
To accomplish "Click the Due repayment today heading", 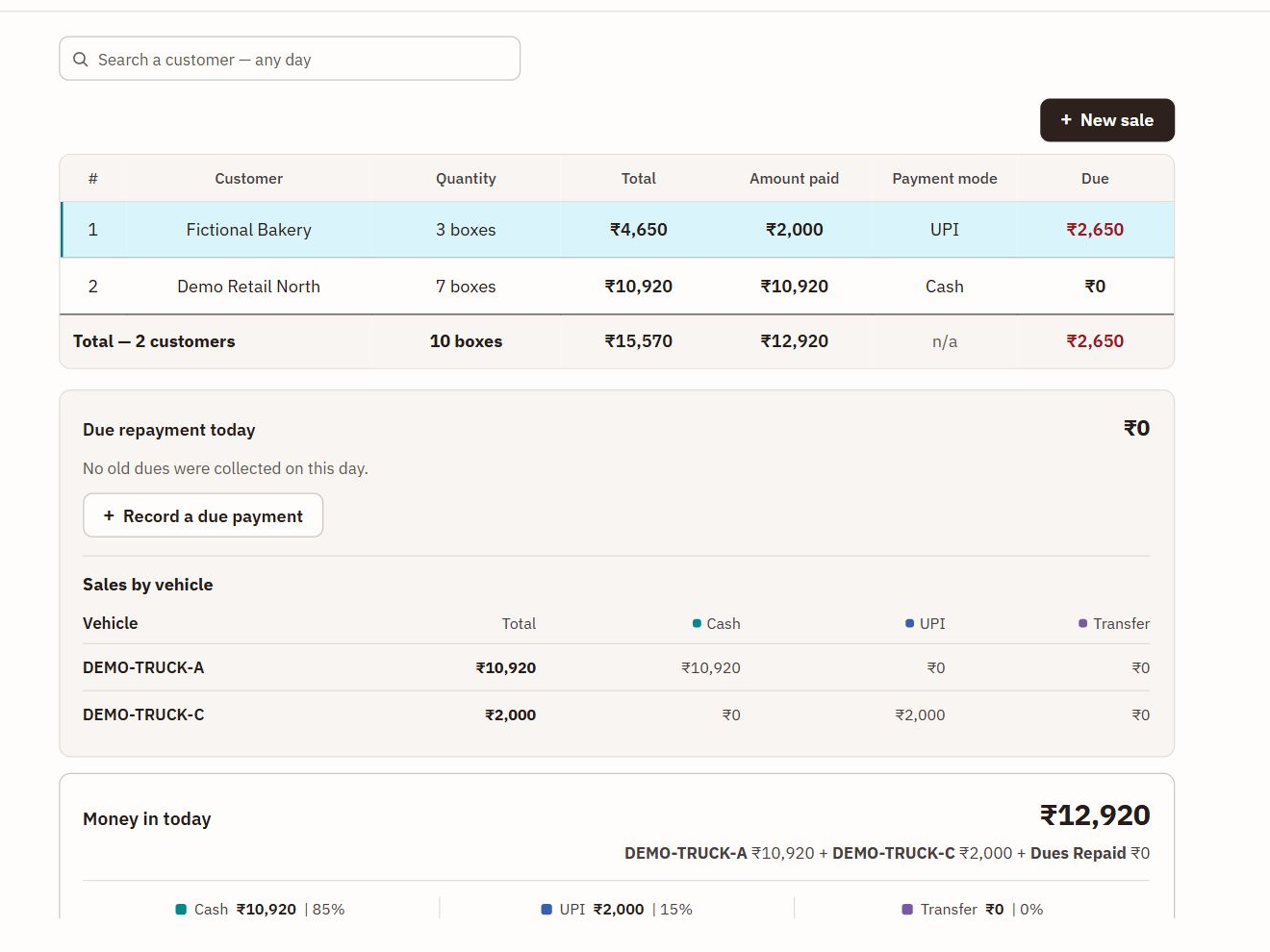I will click(169, 430).
